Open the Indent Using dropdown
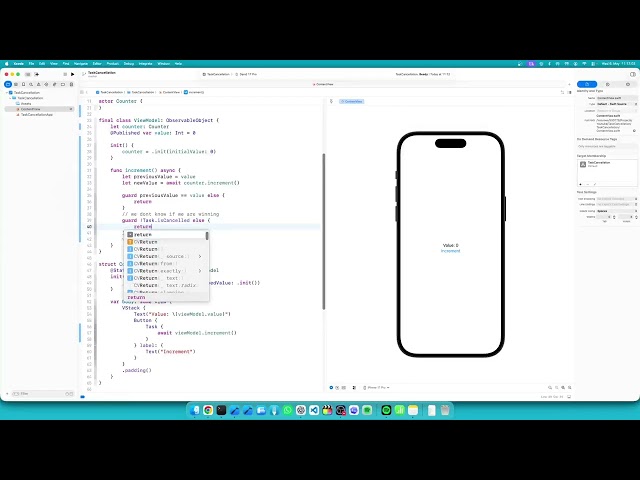640x480 pixels. 617,211
